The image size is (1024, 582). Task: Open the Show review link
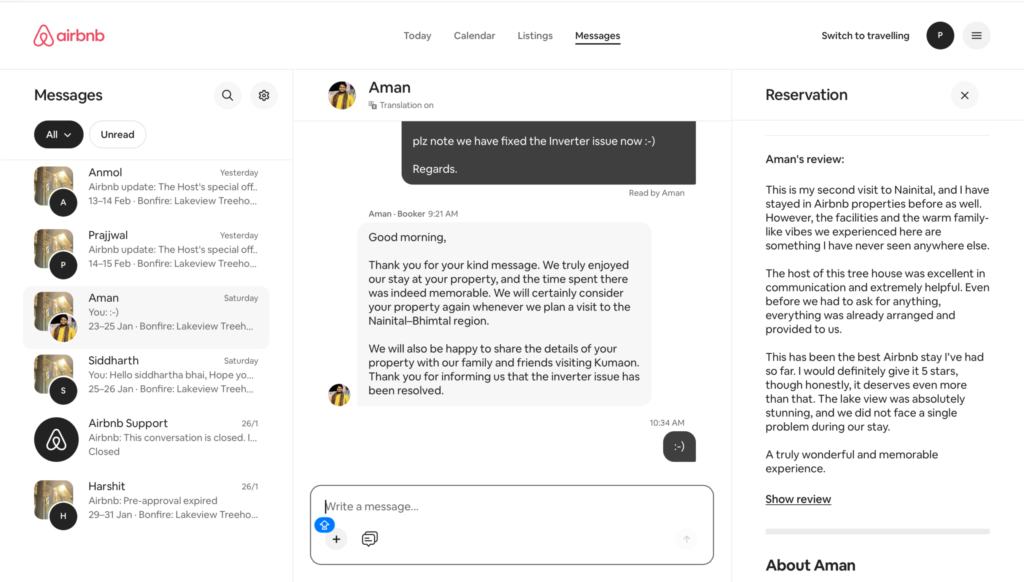tap(798, 499)
